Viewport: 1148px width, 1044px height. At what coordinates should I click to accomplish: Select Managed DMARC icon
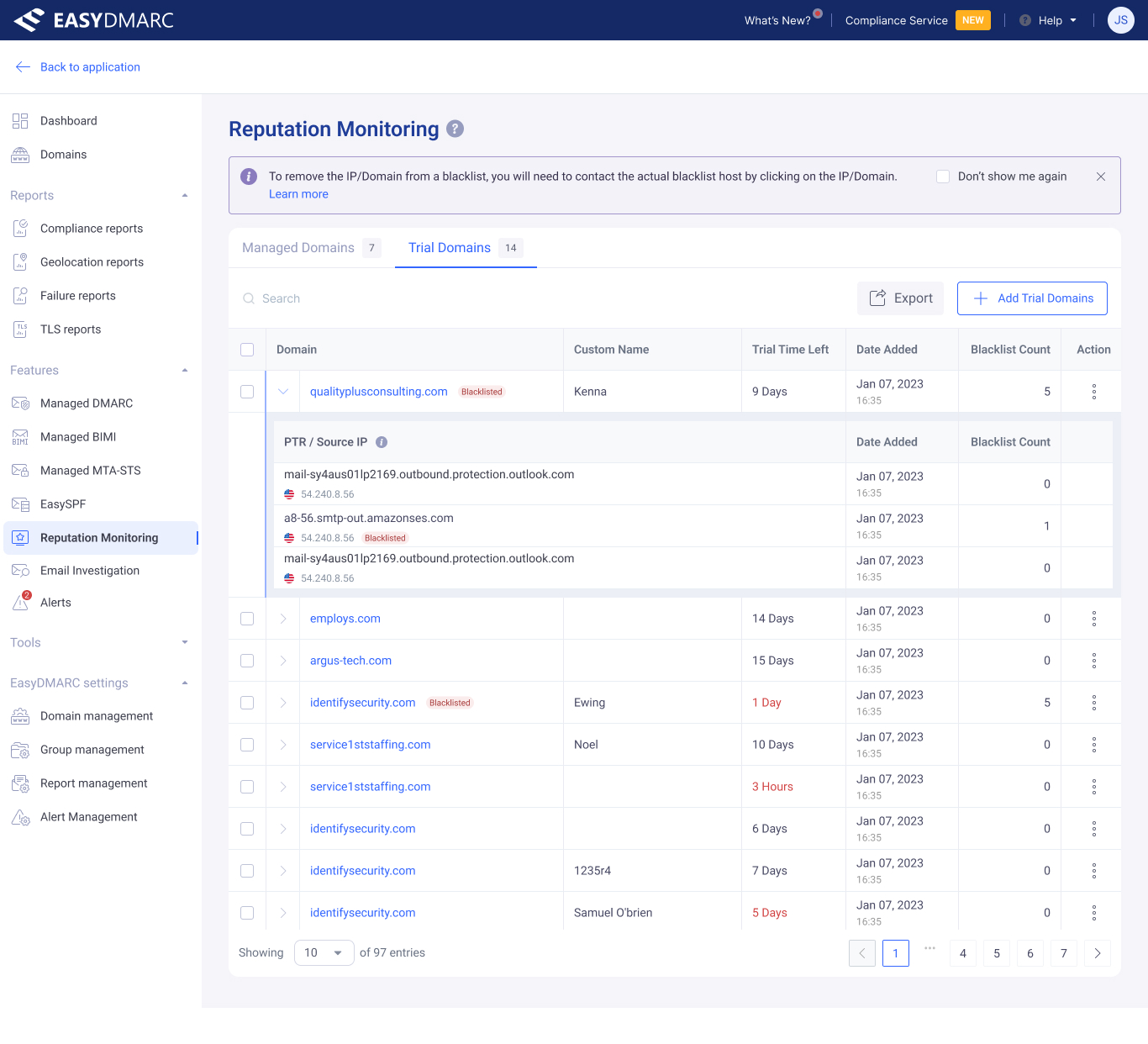coord(20,403)
